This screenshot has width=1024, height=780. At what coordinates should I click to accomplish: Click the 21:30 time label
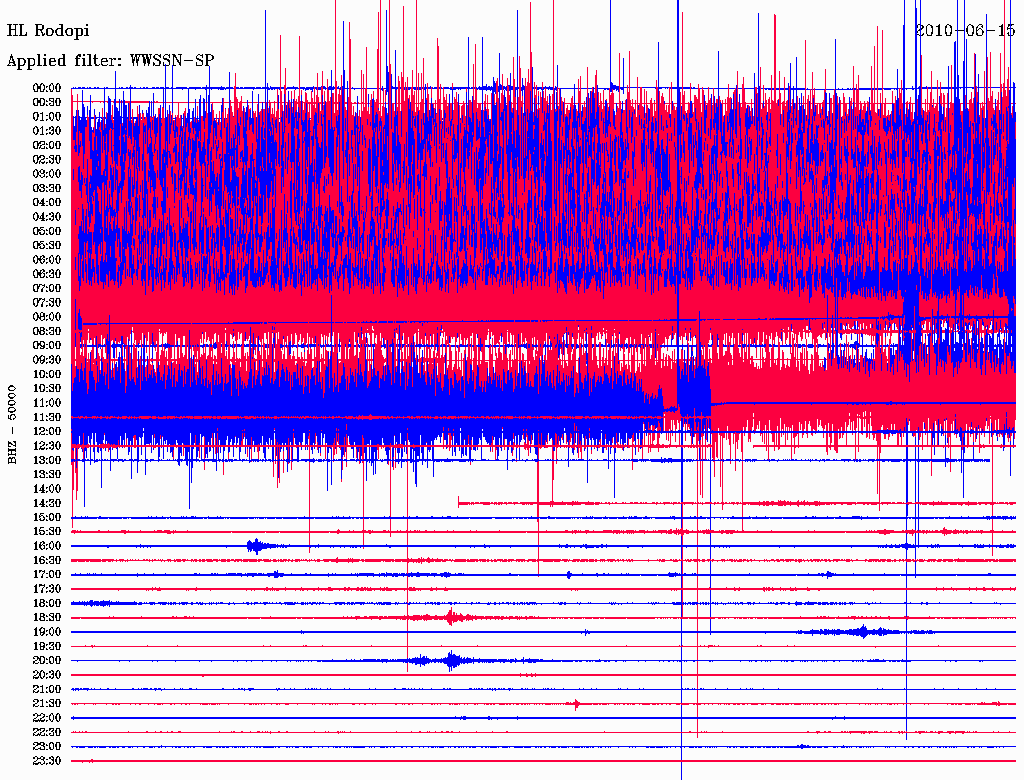point(47,704)
